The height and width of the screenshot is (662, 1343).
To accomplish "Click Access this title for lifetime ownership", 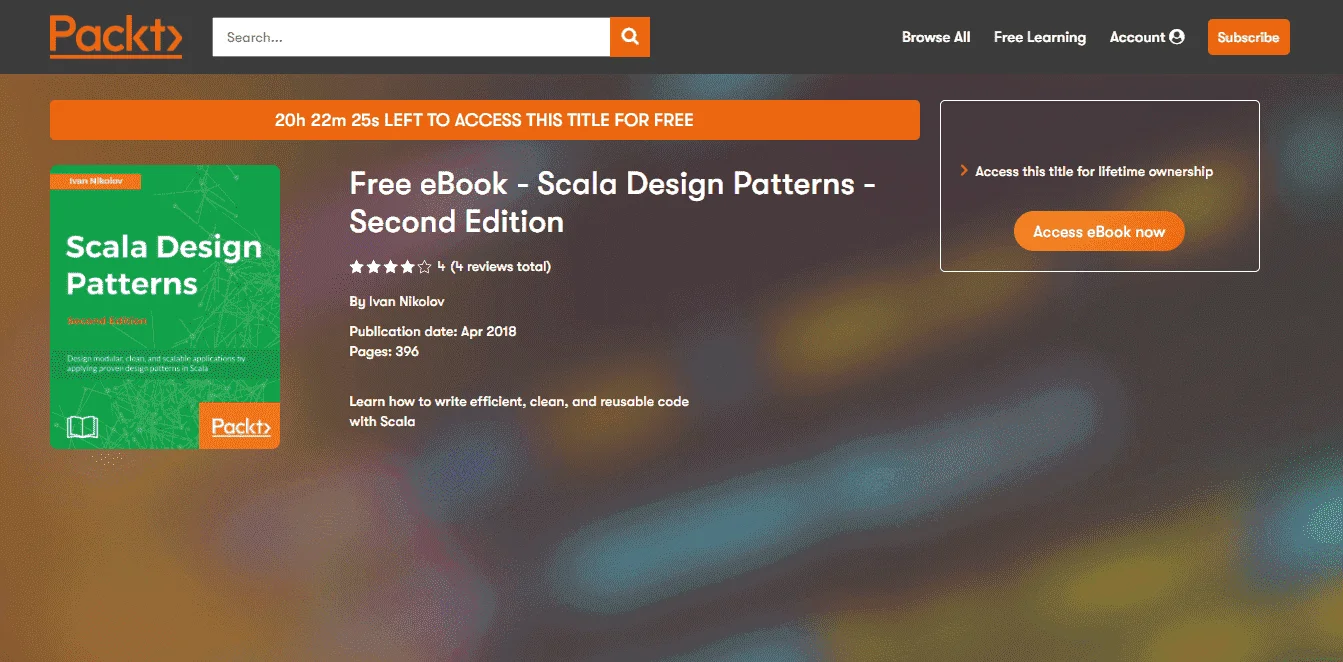I will pyautogui.click(x=1094, y=171).
